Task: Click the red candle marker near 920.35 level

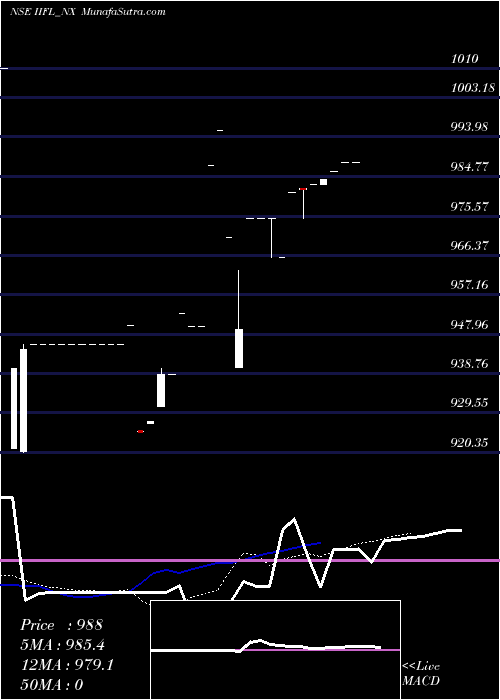Action: coord(140,431)
